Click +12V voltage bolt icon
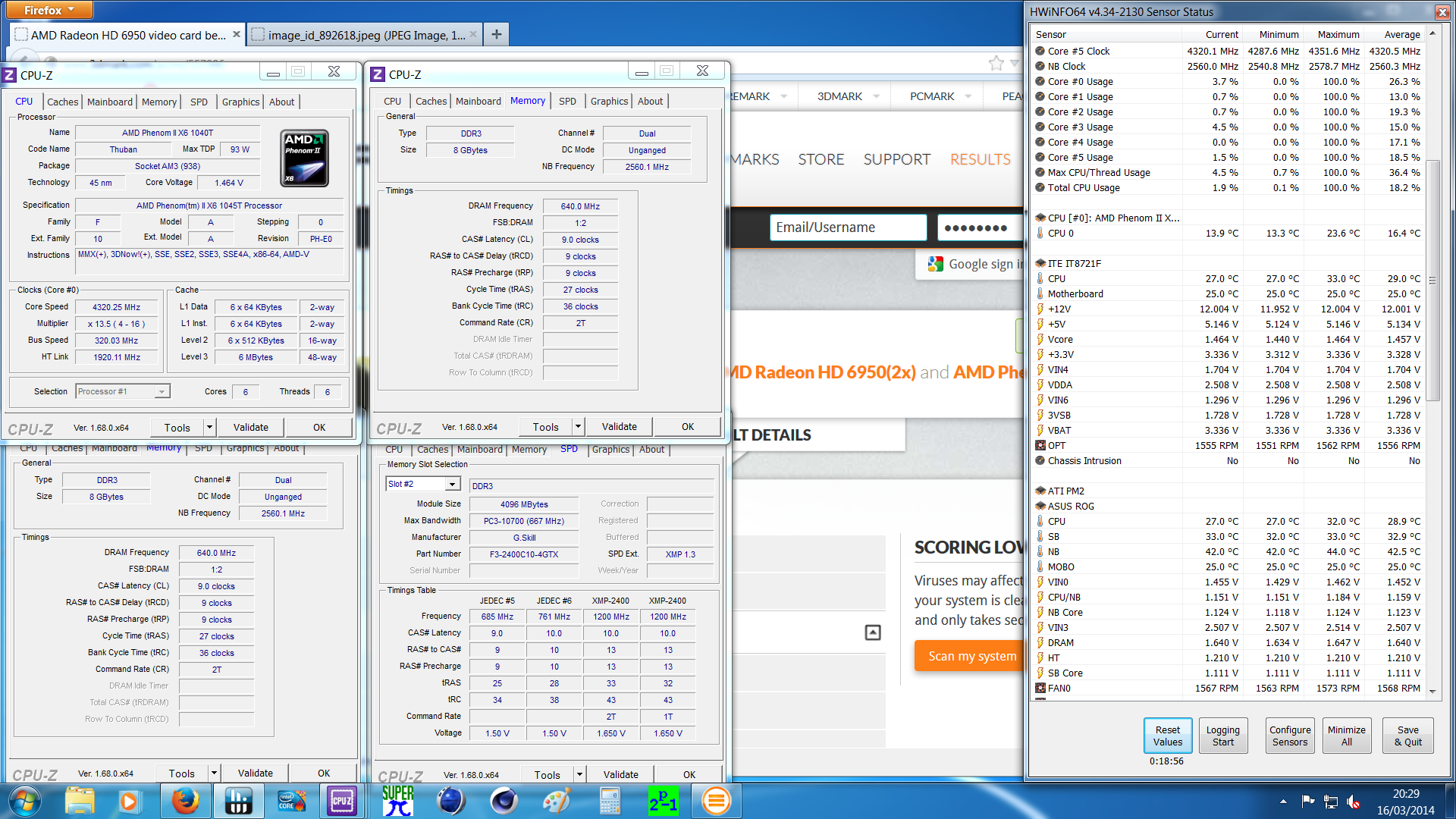The width and height of the screenshot is (1456, 819). coord(1040,309)
